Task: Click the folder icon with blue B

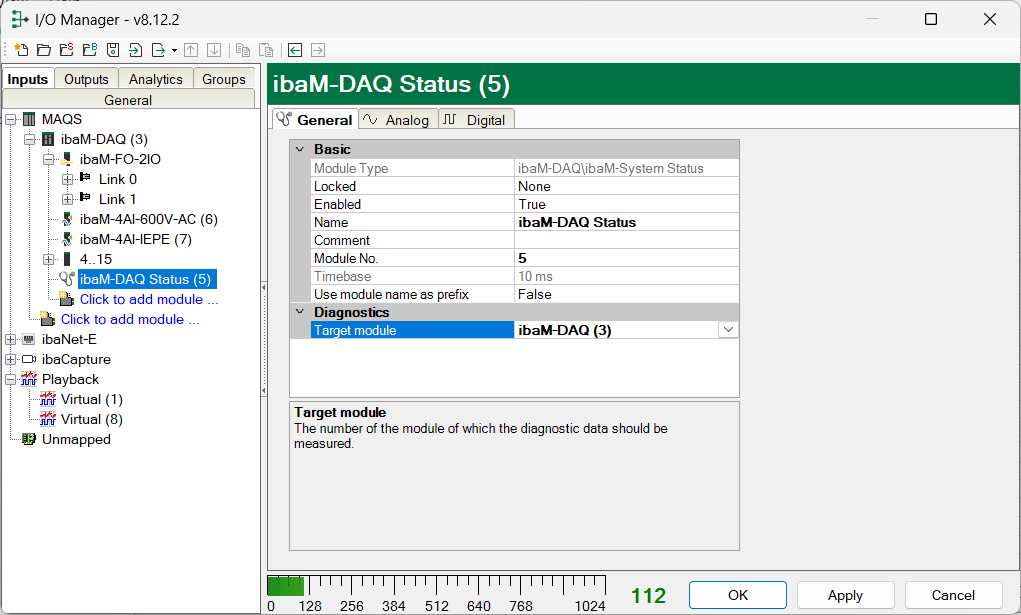Action: [x=90, y=50]
